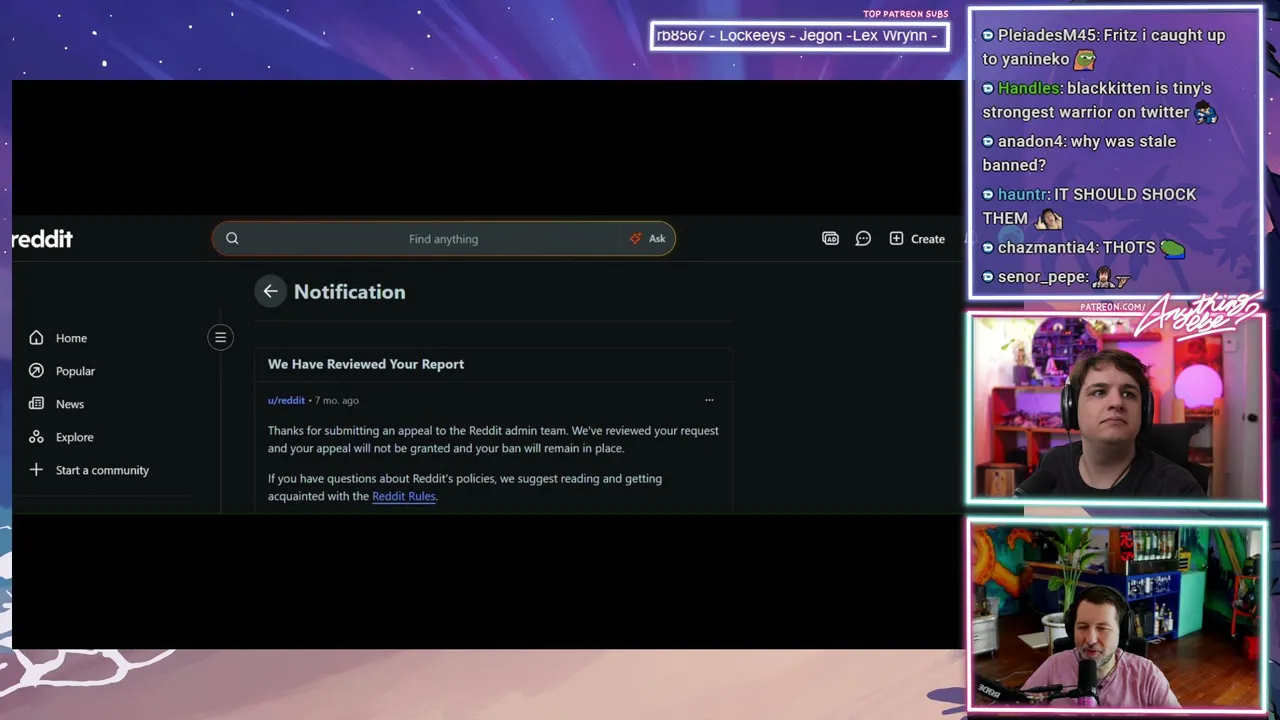Click "We Have Reviewed Your Report" title

(x=366, y=364)
